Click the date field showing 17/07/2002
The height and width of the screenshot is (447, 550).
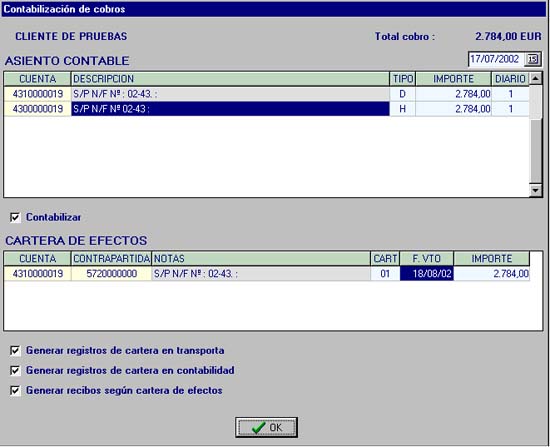click(496, 59)
